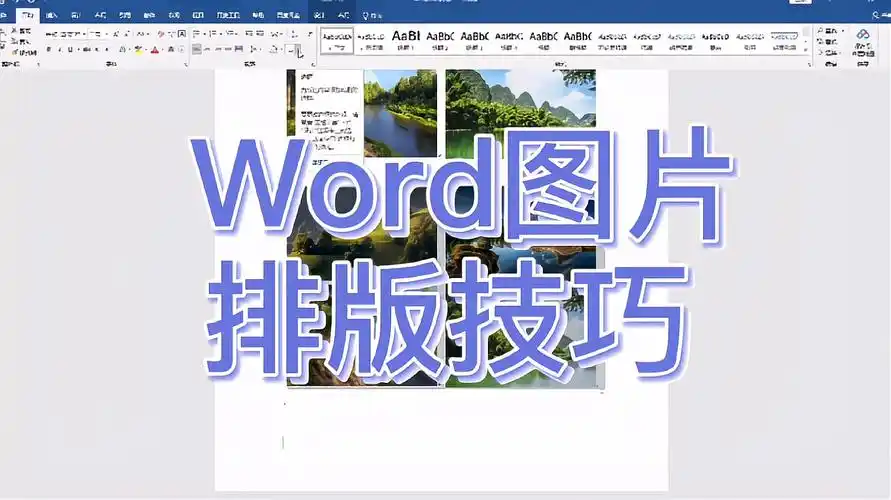Screen dimensions: 891x500
Task: Open the Font dialog launcher
Action: [186, 64]
